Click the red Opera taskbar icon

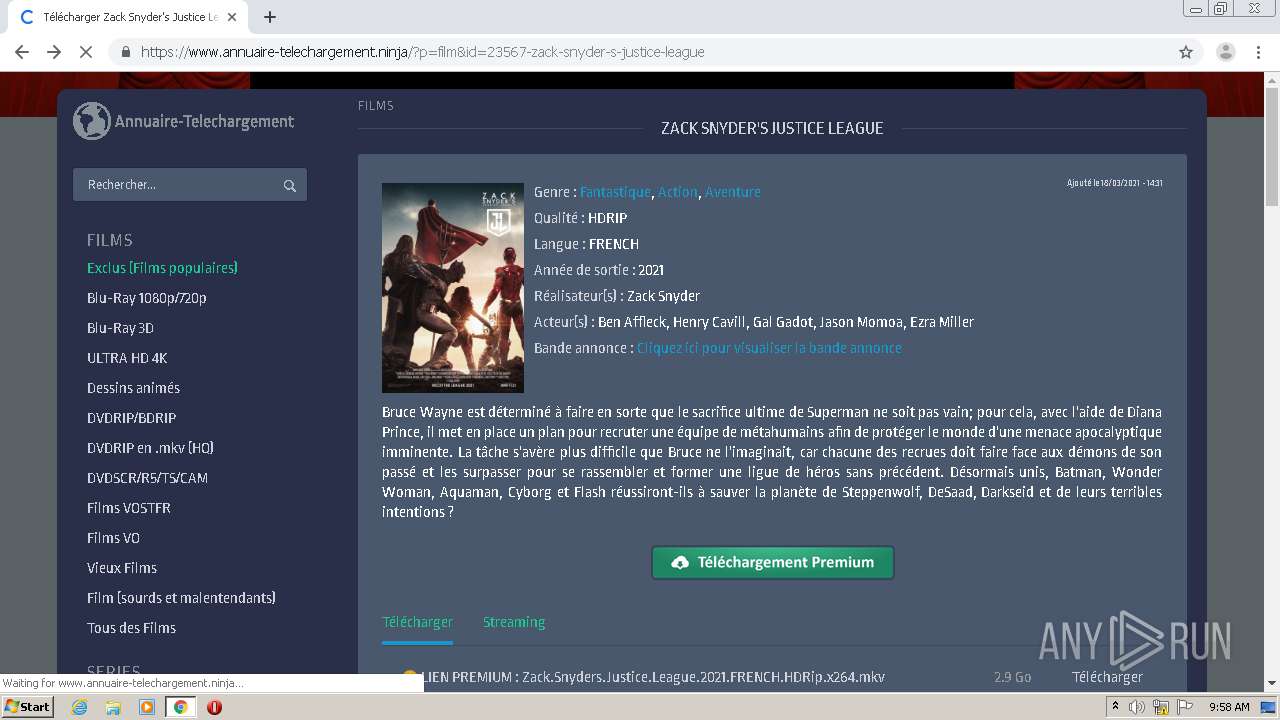click(x=214, y=707)
